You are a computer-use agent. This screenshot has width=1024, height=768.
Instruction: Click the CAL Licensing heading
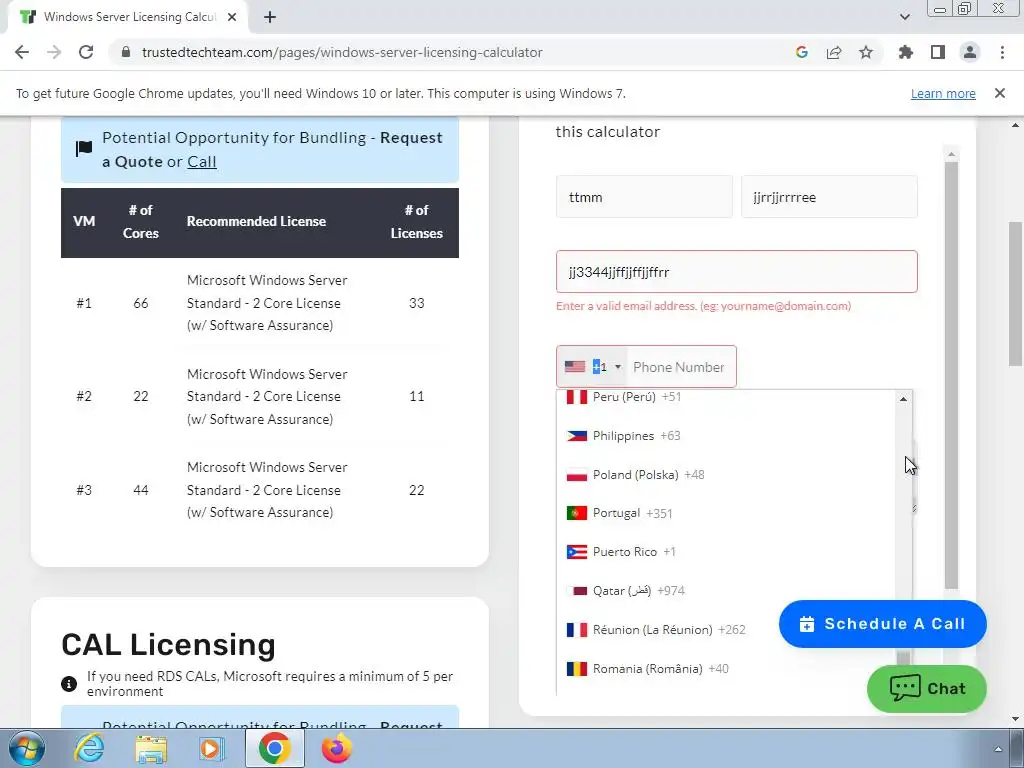[168, 645]
